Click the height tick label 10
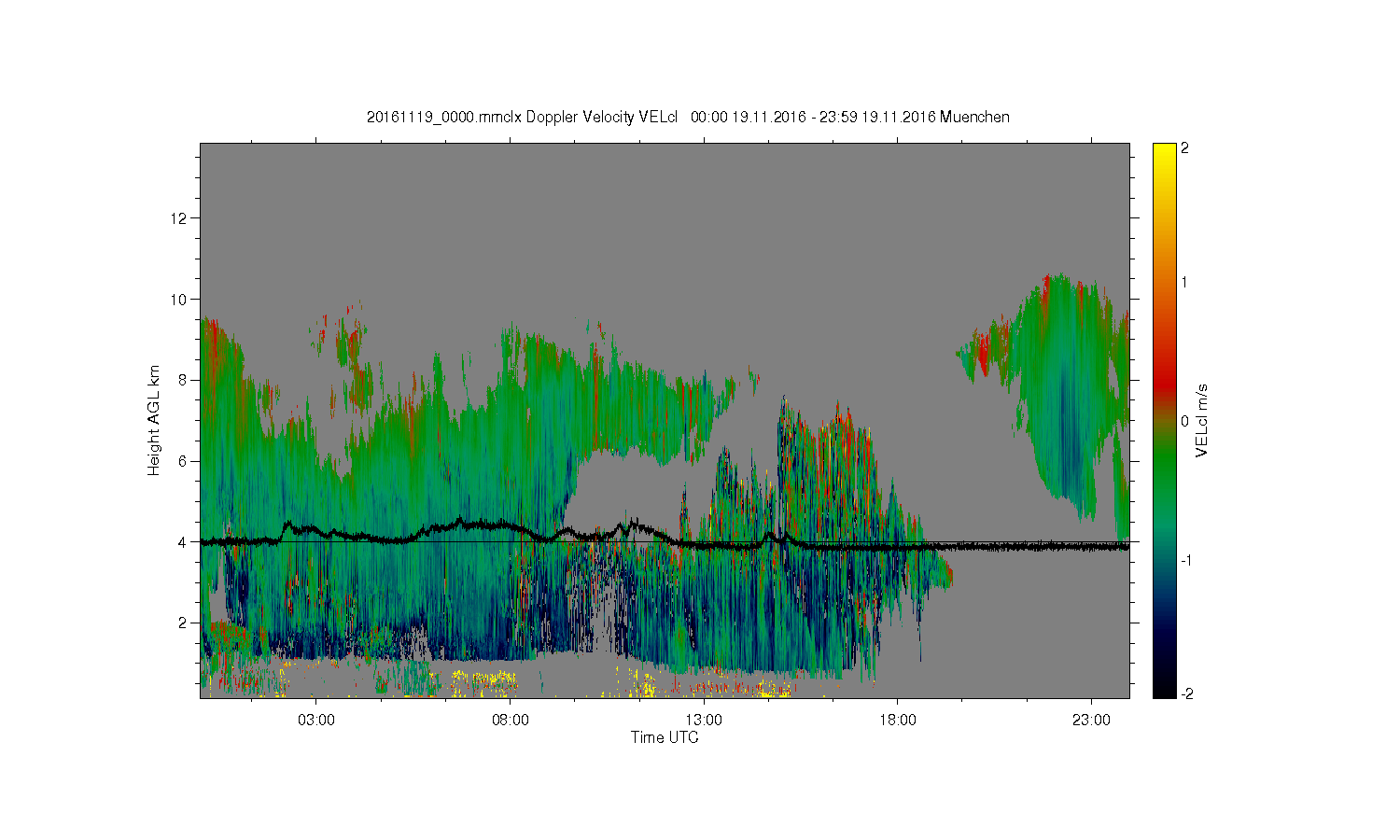Image resolution: width=1400 pixels, height=840 pixels. (180, 300)
